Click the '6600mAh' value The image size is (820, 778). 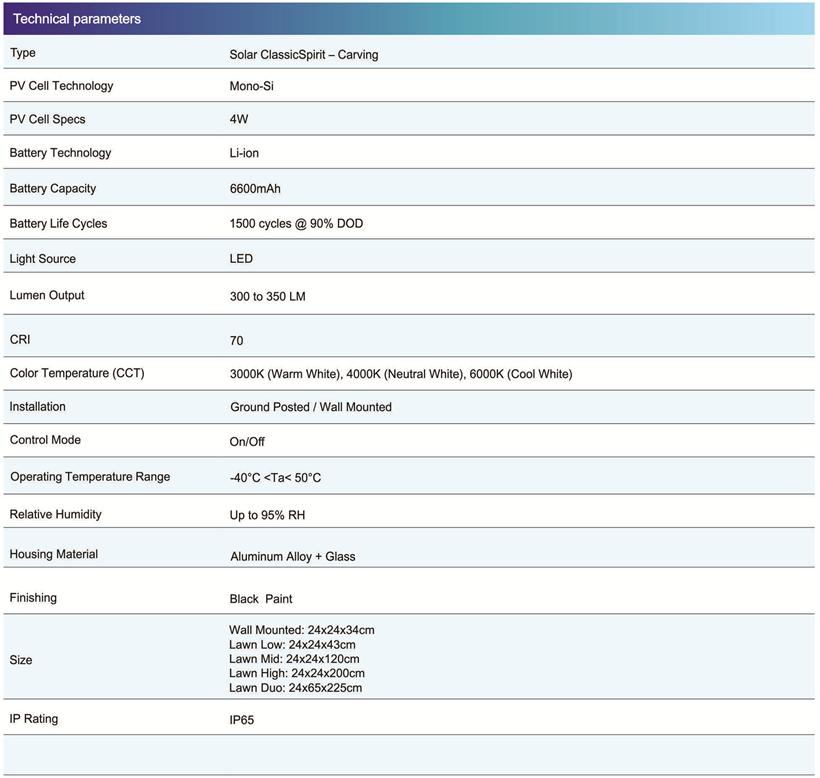tap(255, 189)
